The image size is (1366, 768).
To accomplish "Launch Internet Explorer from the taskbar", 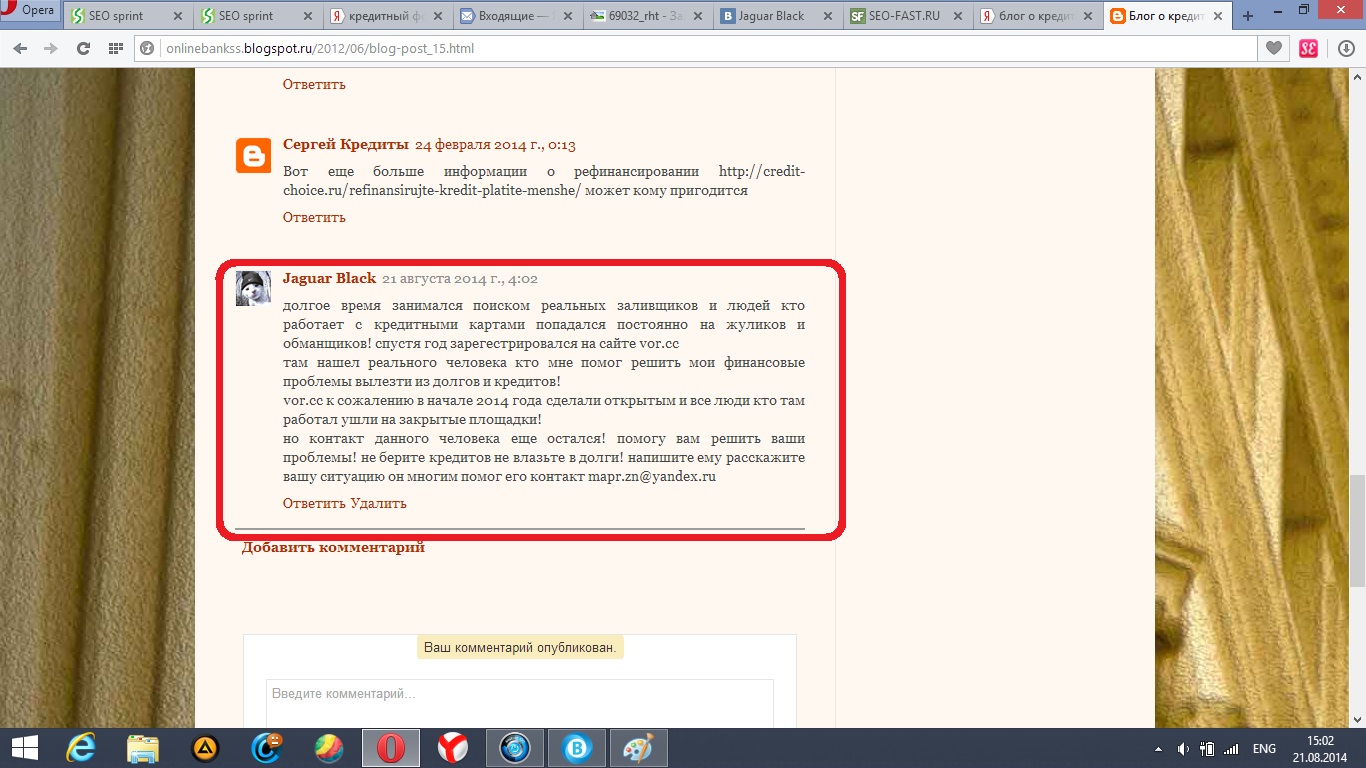I will [x=81, y=748].
